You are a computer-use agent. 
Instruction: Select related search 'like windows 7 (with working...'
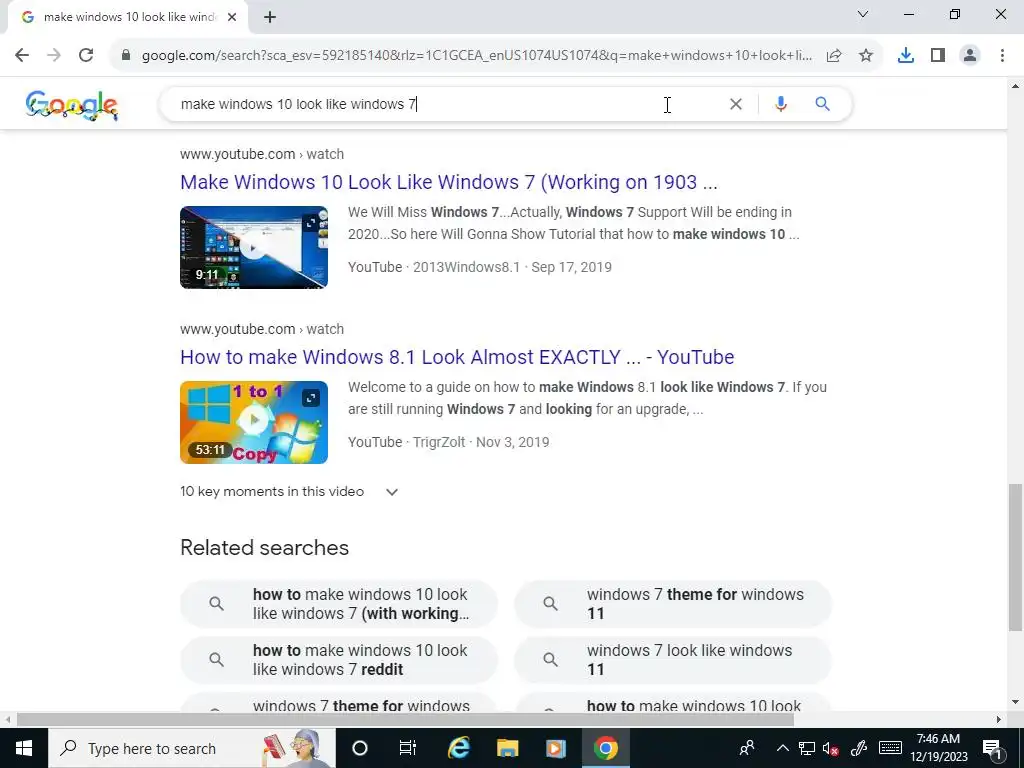pos(339,604)
